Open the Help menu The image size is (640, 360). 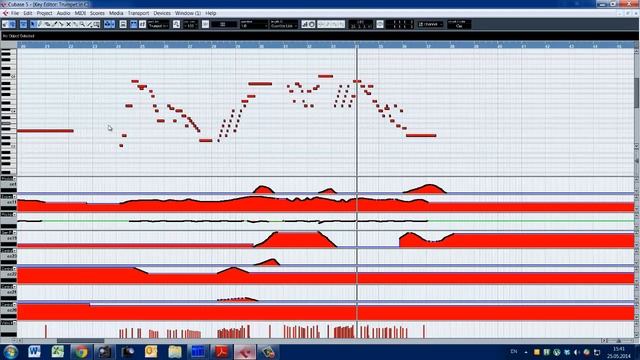pyautogui.click(x=211, y=13)
